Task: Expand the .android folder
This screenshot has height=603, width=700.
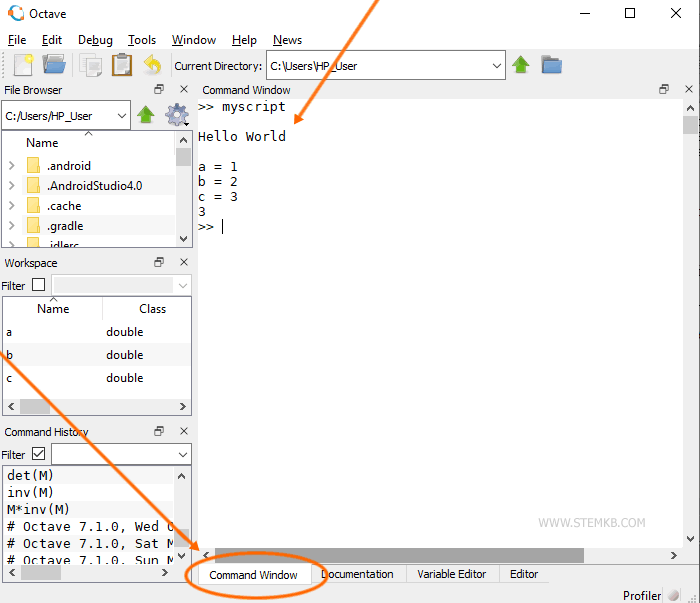Action: coord(11,166)
